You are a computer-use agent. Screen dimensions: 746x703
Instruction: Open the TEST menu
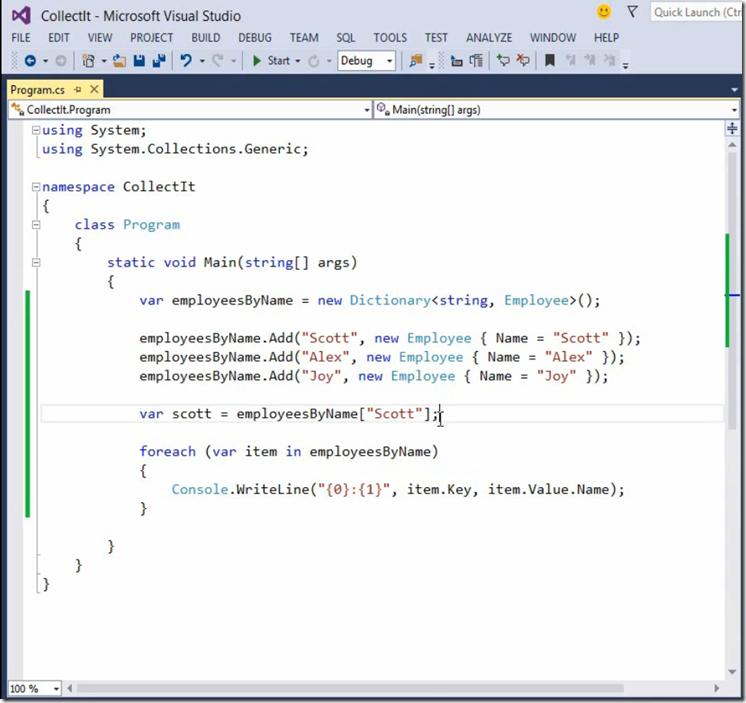pyautogui.click(x=436, y=38)
